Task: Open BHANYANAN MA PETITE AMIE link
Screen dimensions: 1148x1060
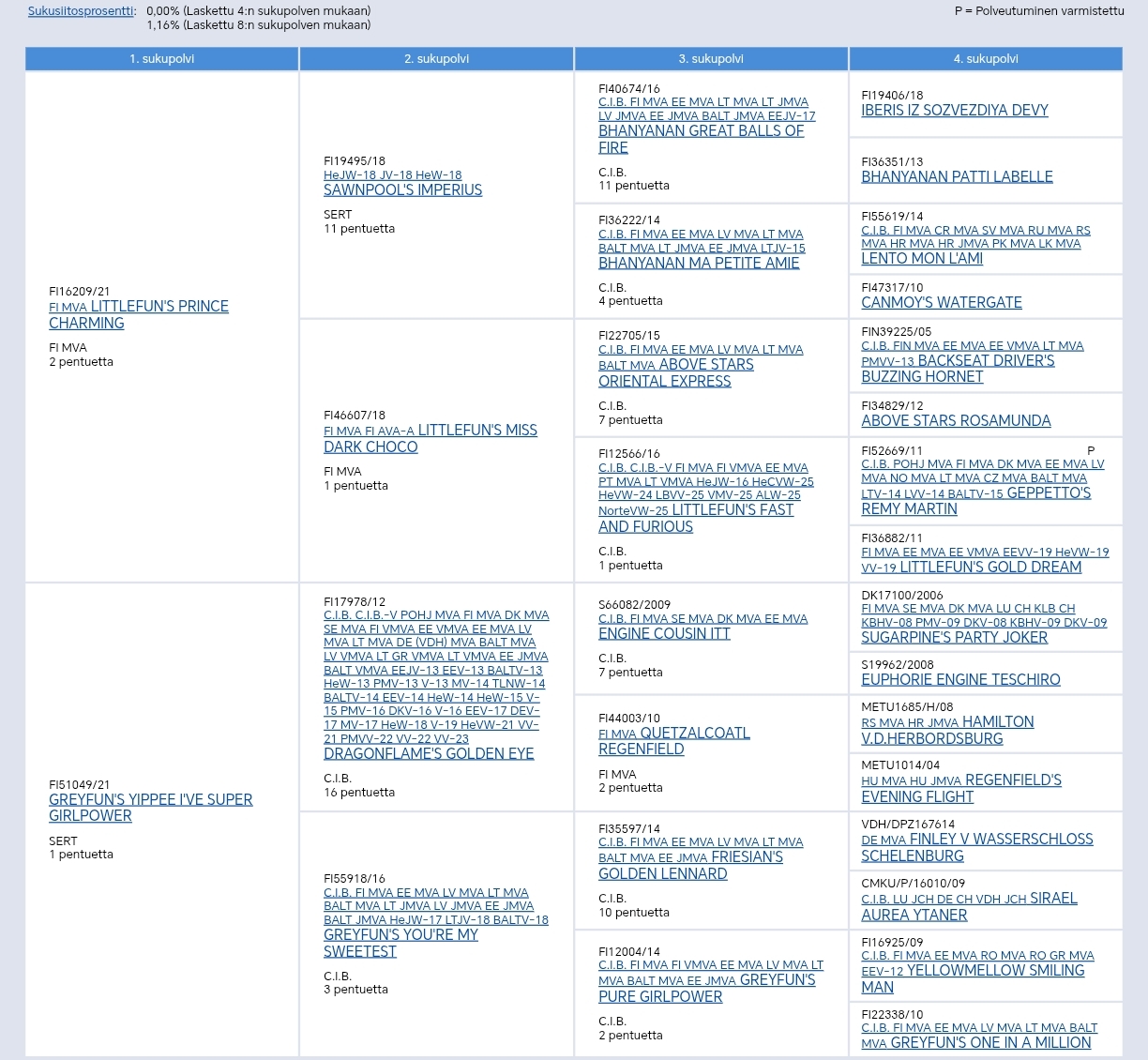Action: tap(699, 264)
